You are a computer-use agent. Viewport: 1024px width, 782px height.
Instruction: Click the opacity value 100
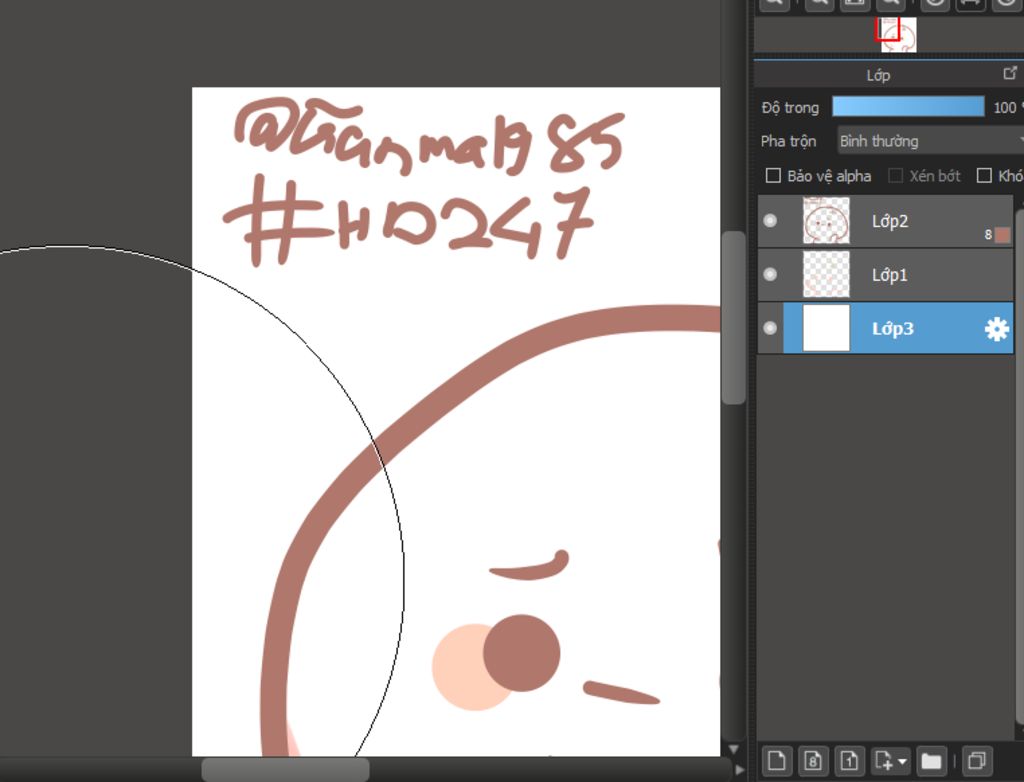coord(1004,108)
